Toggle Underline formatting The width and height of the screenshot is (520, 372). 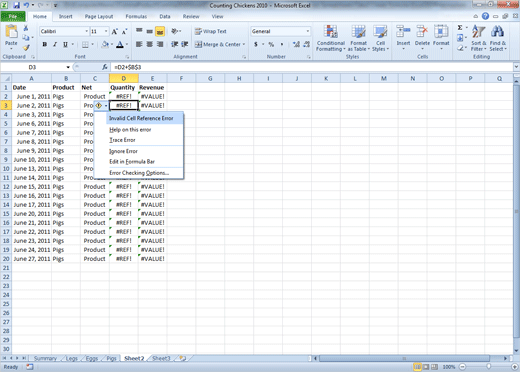(65, 44)
